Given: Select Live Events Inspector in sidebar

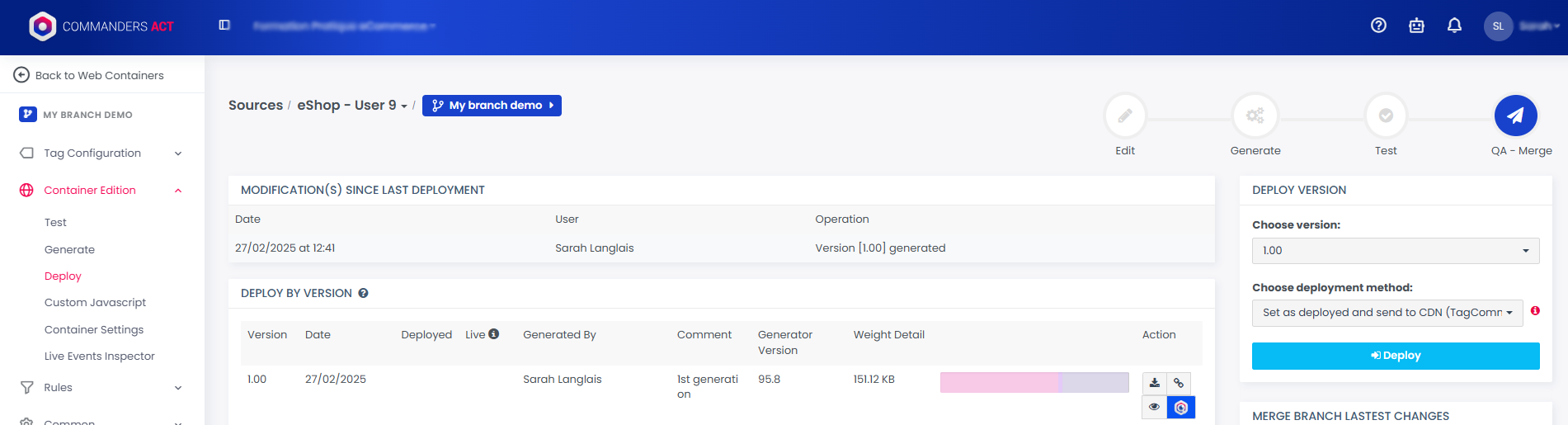Looking at the screenshot, I should [99, 357].
